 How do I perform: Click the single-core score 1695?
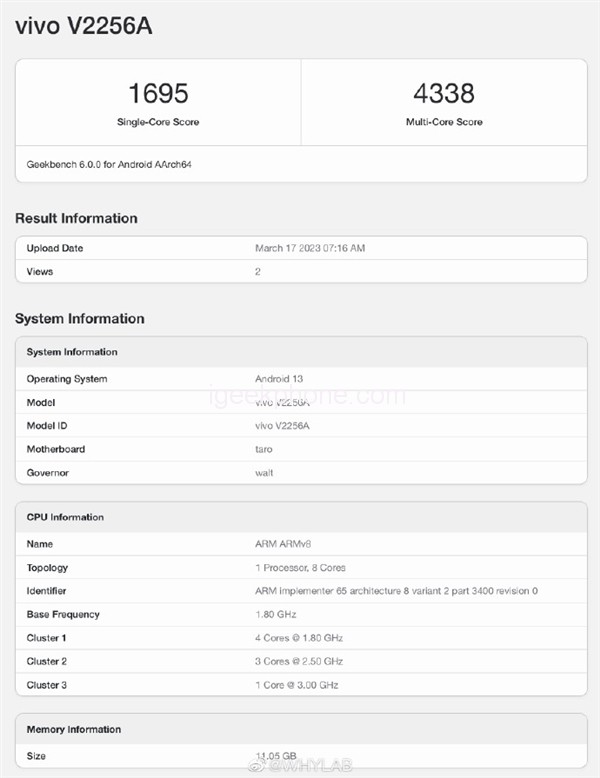click(158, 94)
